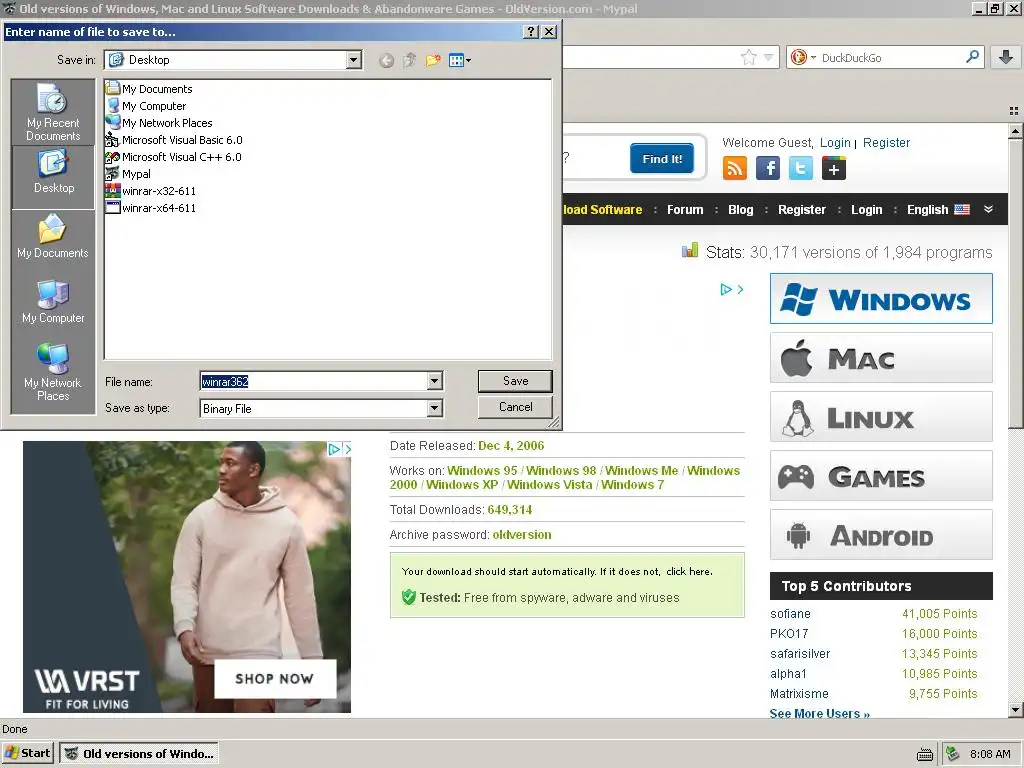Open the Android category banner
The width and height of the screenshot is (1024, 768).
click(x=881, y=535)
